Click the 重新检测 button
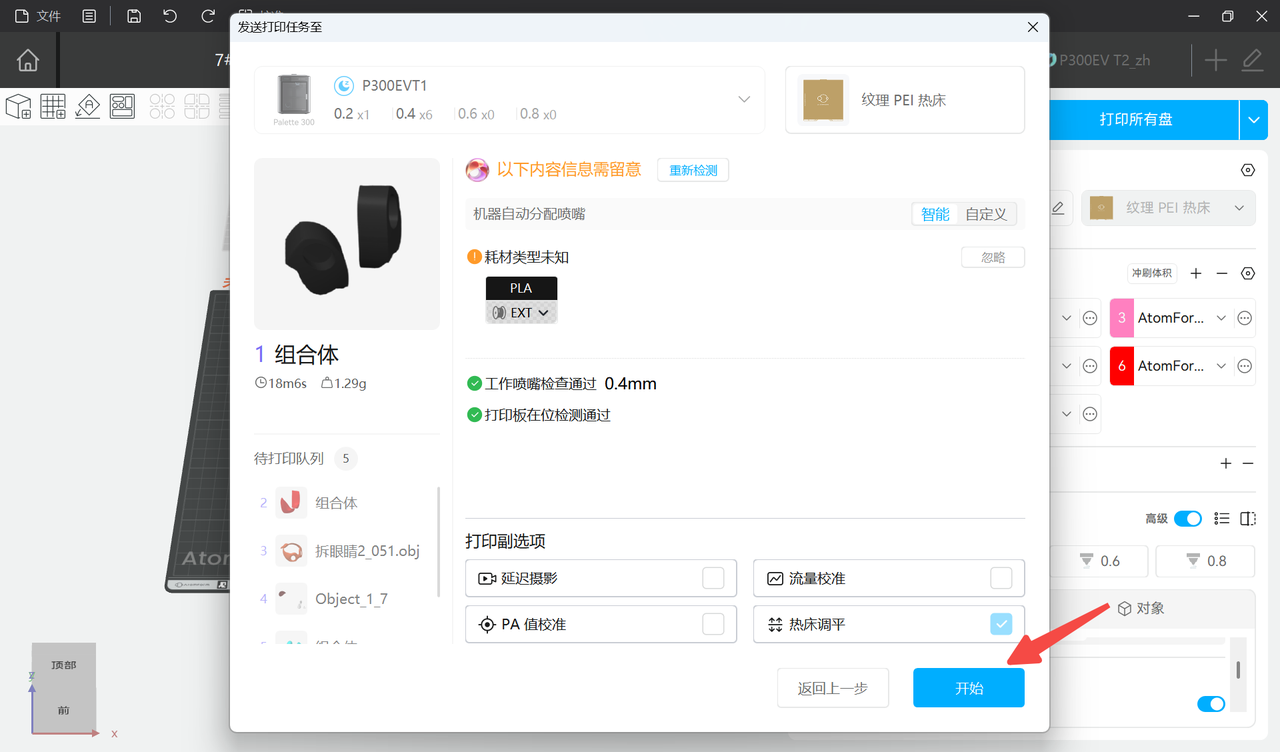This screenshot has width=1280, height=752. click(693, 170)
